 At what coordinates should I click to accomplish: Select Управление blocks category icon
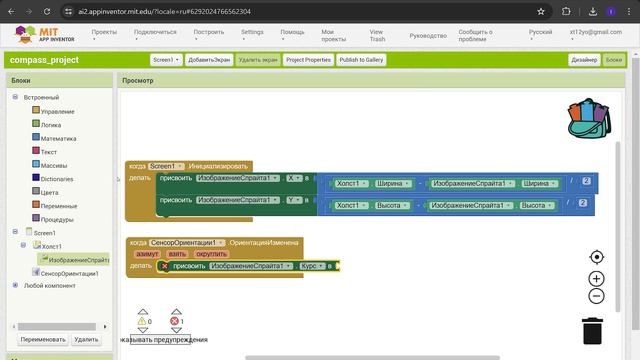tap(36, 110)
